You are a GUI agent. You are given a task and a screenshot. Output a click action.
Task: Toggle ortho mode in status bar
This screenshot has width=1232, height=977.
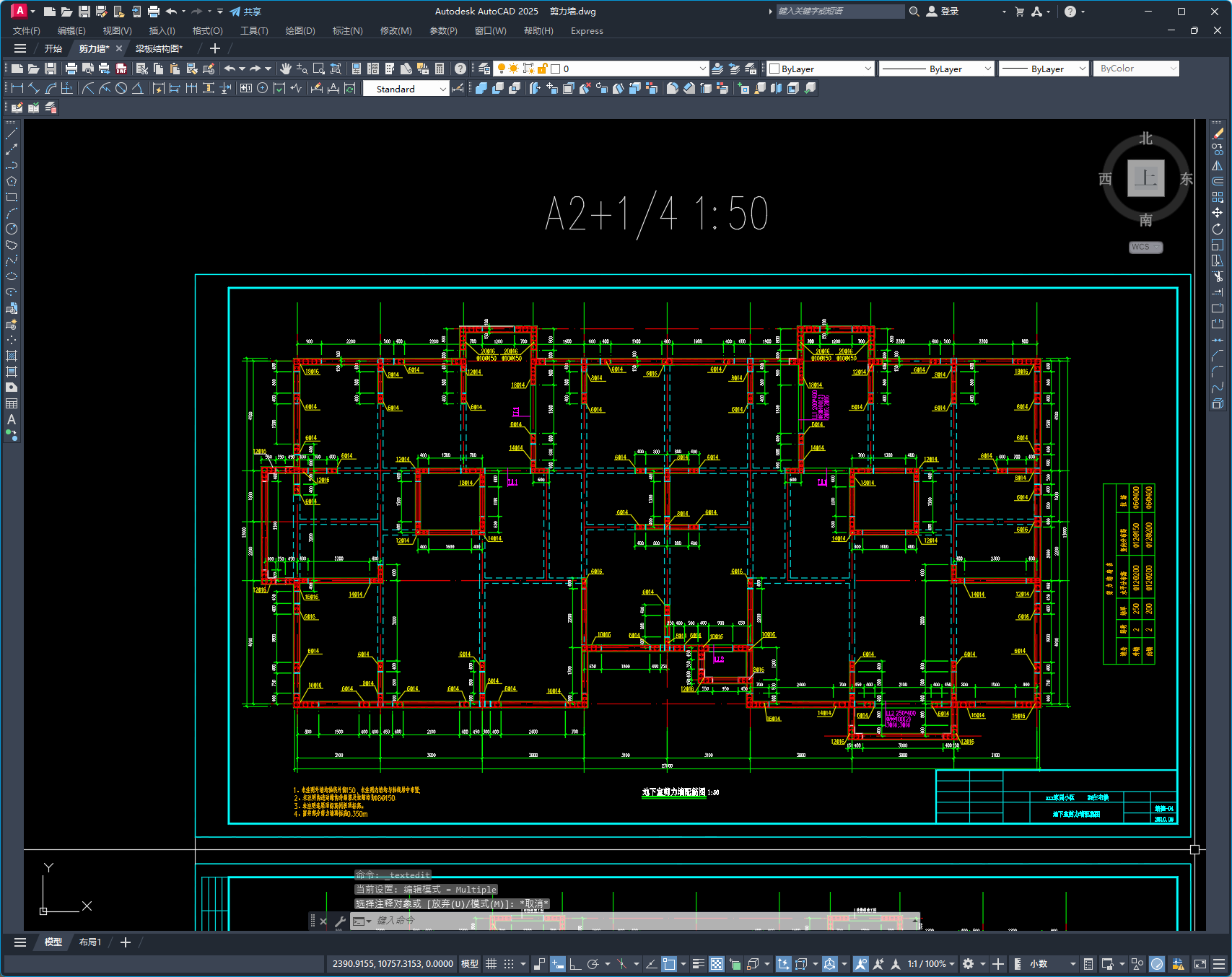[x=575, y=964]
